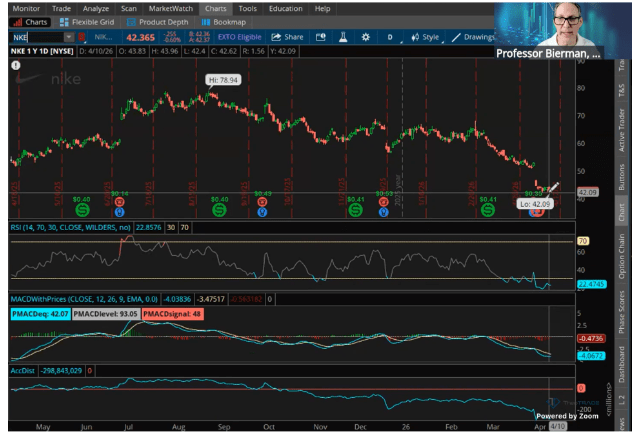This screenshot has height=434, width=638.
Task: Toggle Chart sidebar panel
Action: [x=621, y=212]
